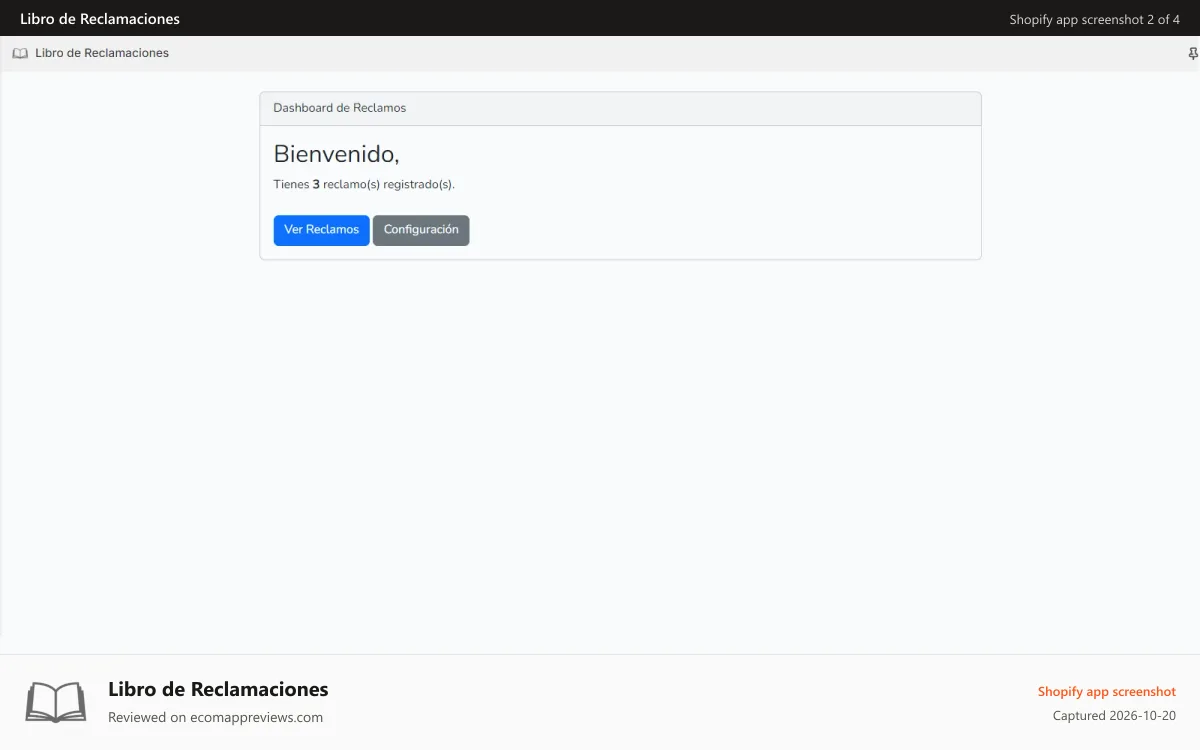The width and height of the screenshot is (1200, 750).
Task: Select the Dashboard de Reclamos card header
Action: [x=620, y=109]
